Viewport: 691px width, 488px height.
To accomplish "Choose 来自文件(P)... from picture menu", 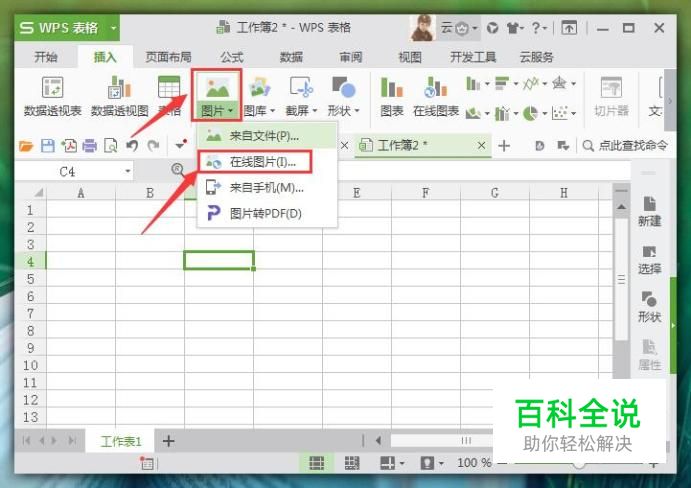I will (x=267, y=136).
